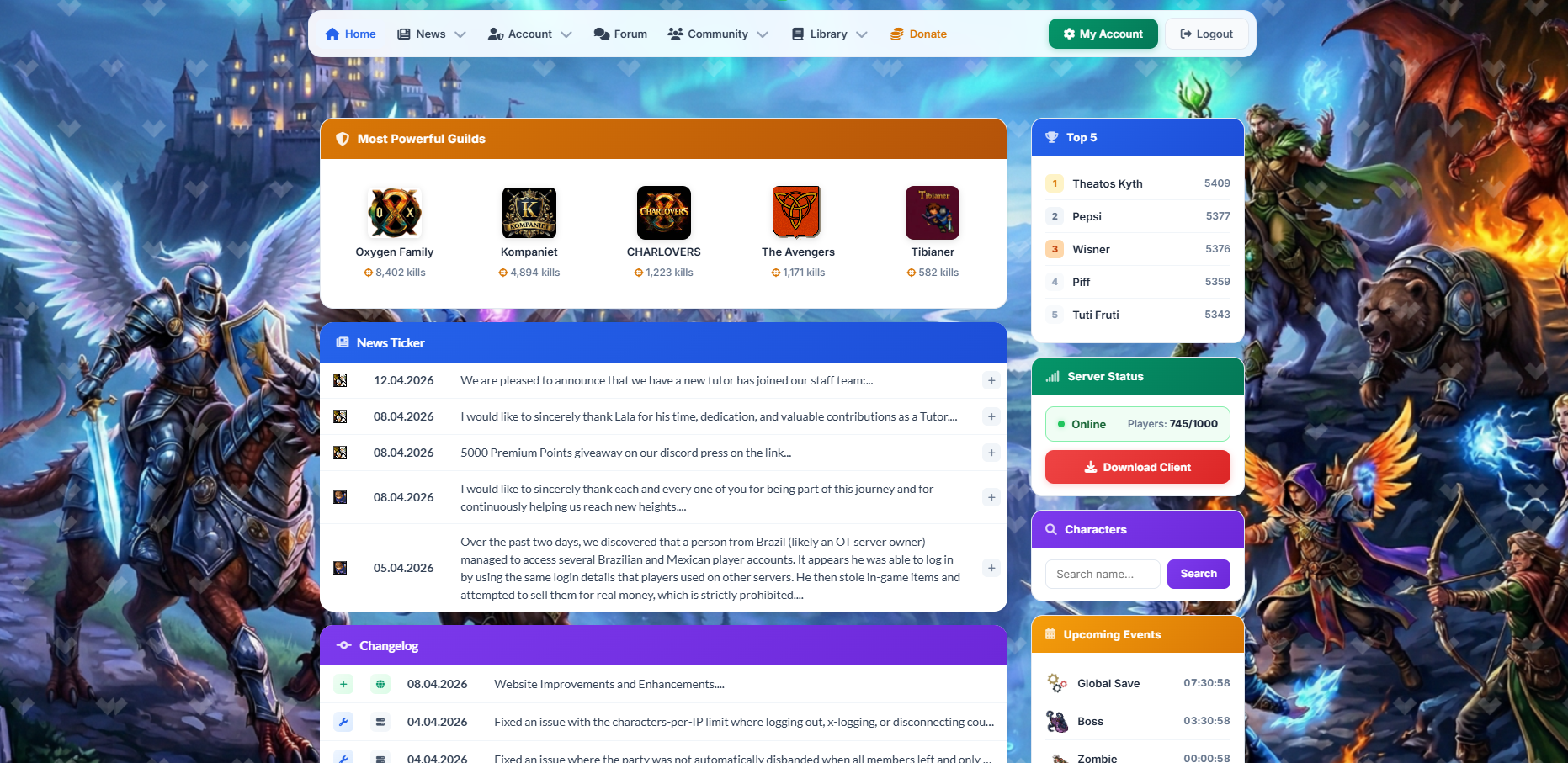Screen dimensions: 1568x763
Task: Click the Characters magnifier icon
Action: click(x=1051, y=529)
